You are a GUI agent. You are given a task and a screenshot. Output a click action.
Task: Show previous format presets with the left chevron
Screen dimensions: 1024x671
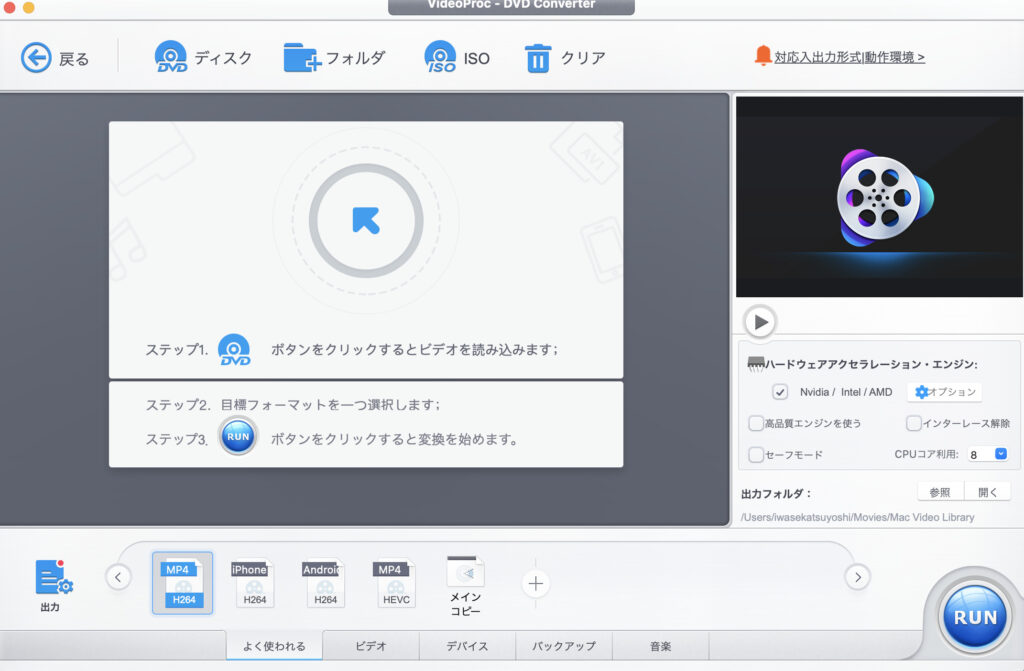click(x=118, y=577)
